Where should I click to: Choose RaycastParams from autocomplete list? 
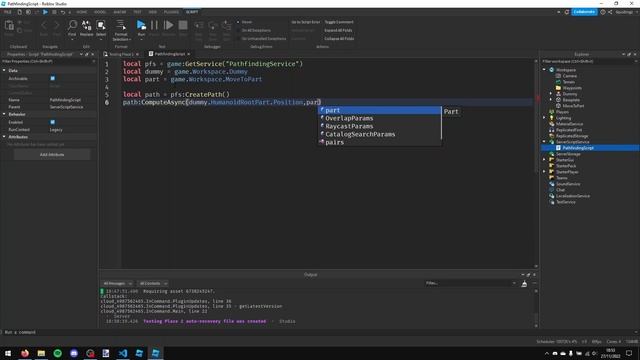tap(380, 127)
